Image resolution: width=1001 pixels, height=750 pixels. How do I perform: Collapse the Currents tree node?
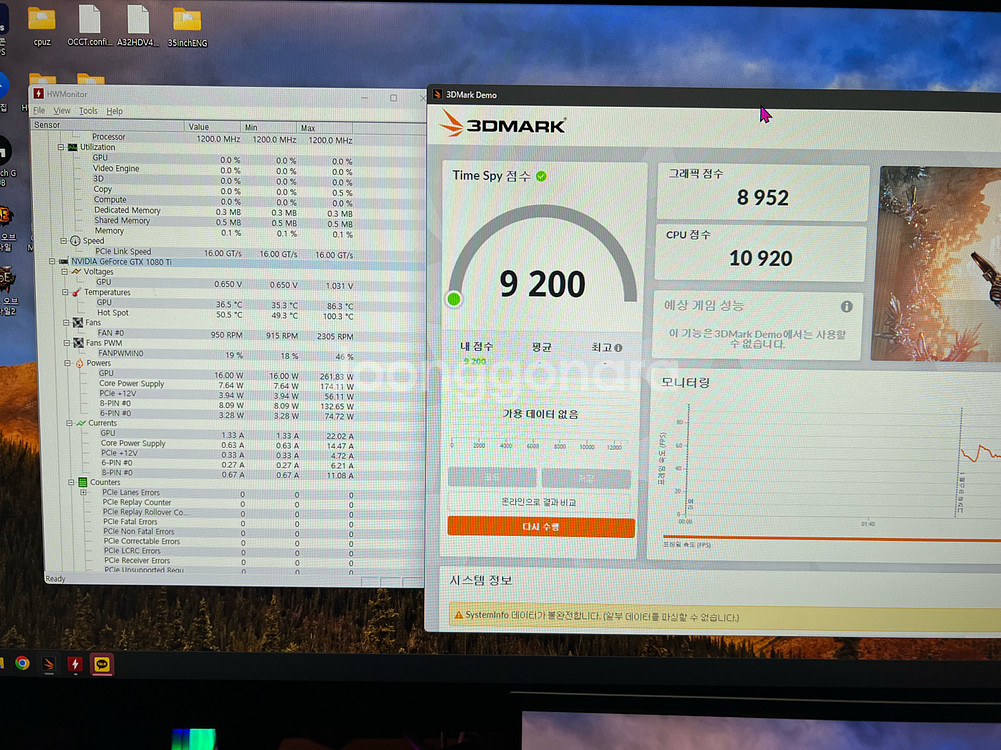pyautogui.click(x=69, y=423)
